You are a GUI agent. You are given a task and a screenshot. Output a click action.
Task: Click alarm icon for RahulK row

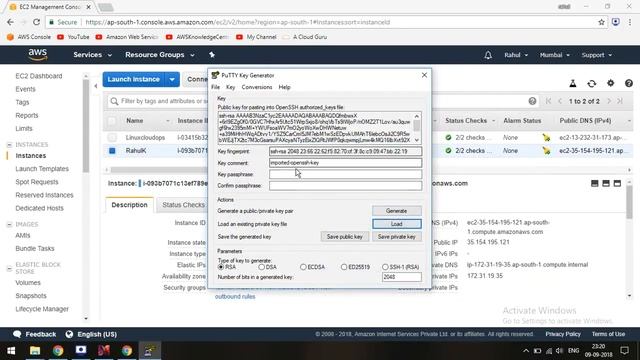[x=546, y=151]
